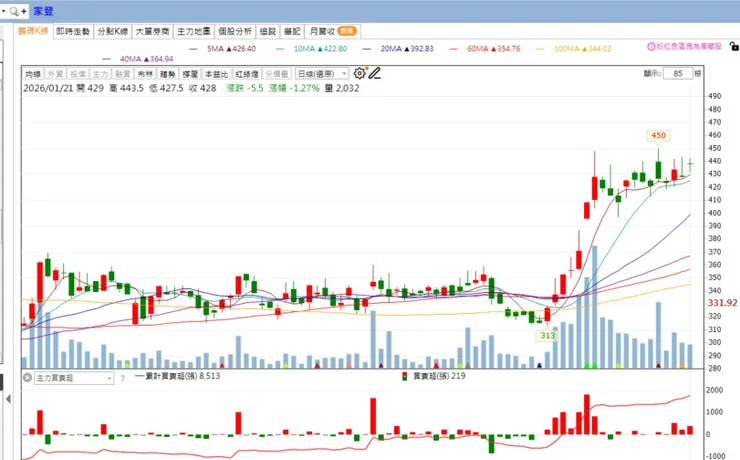
Task: Toggle the 外資 overlay button
Action: point(55,74)
